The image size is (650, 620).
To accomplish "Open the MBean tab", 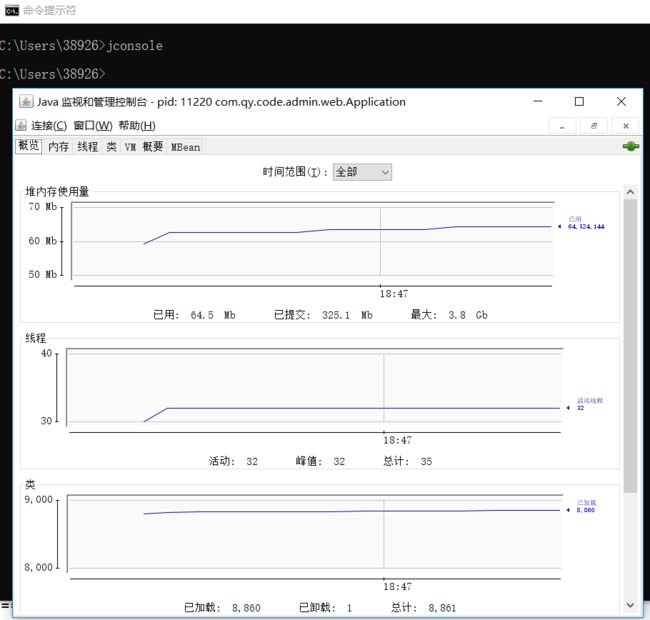I will click(185, 147).
